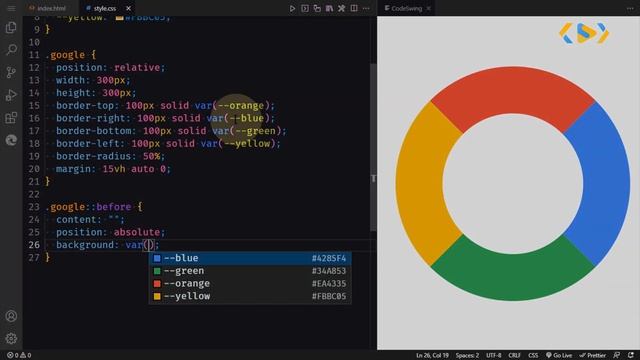Choose --blue suggestion from autocomplete list
Screen dimensions: 640x360
(250, 258)
